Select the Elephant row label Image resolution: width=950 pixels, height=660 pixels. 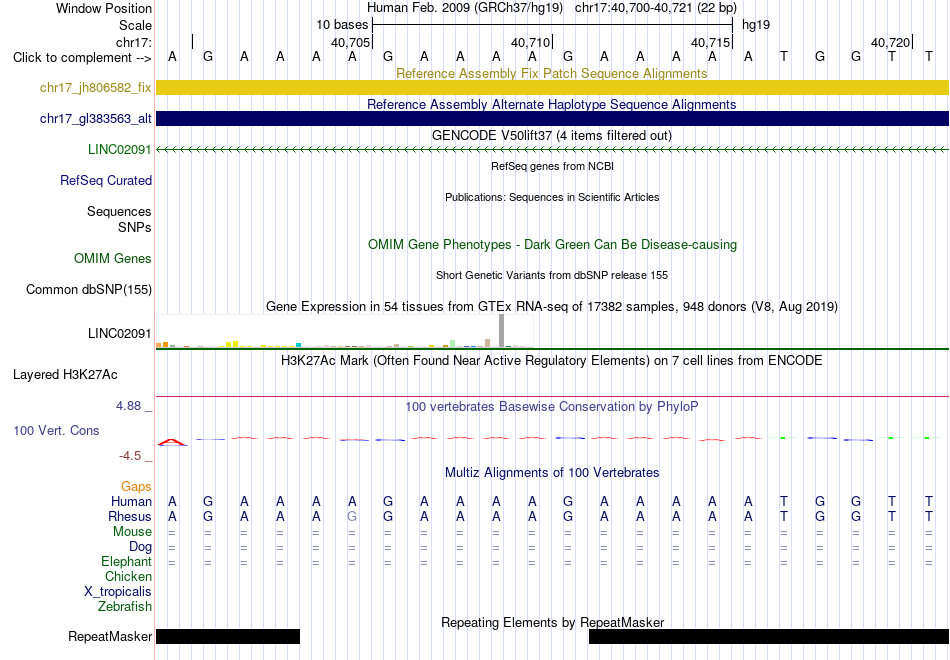click(x=126, y=562)
